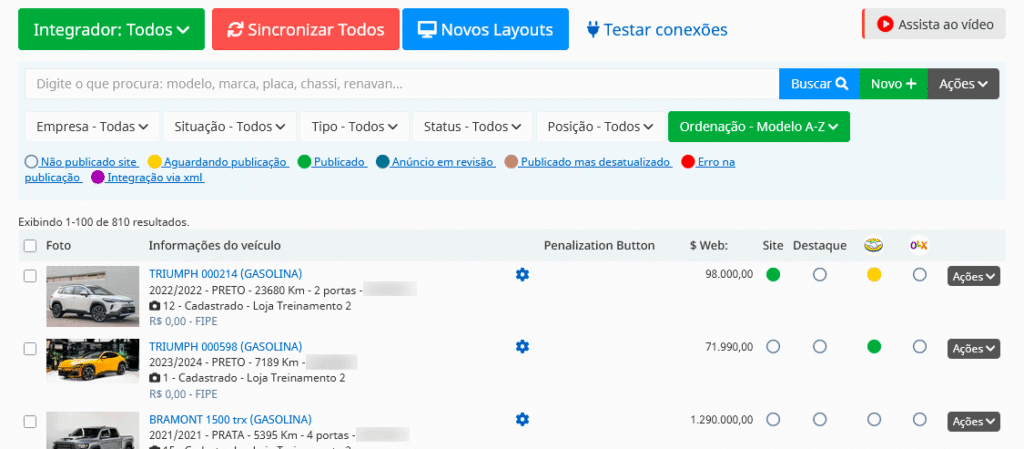
Task: Toggle Site circle for BRAMONT 1500 trx
Action: click(773, 419)
